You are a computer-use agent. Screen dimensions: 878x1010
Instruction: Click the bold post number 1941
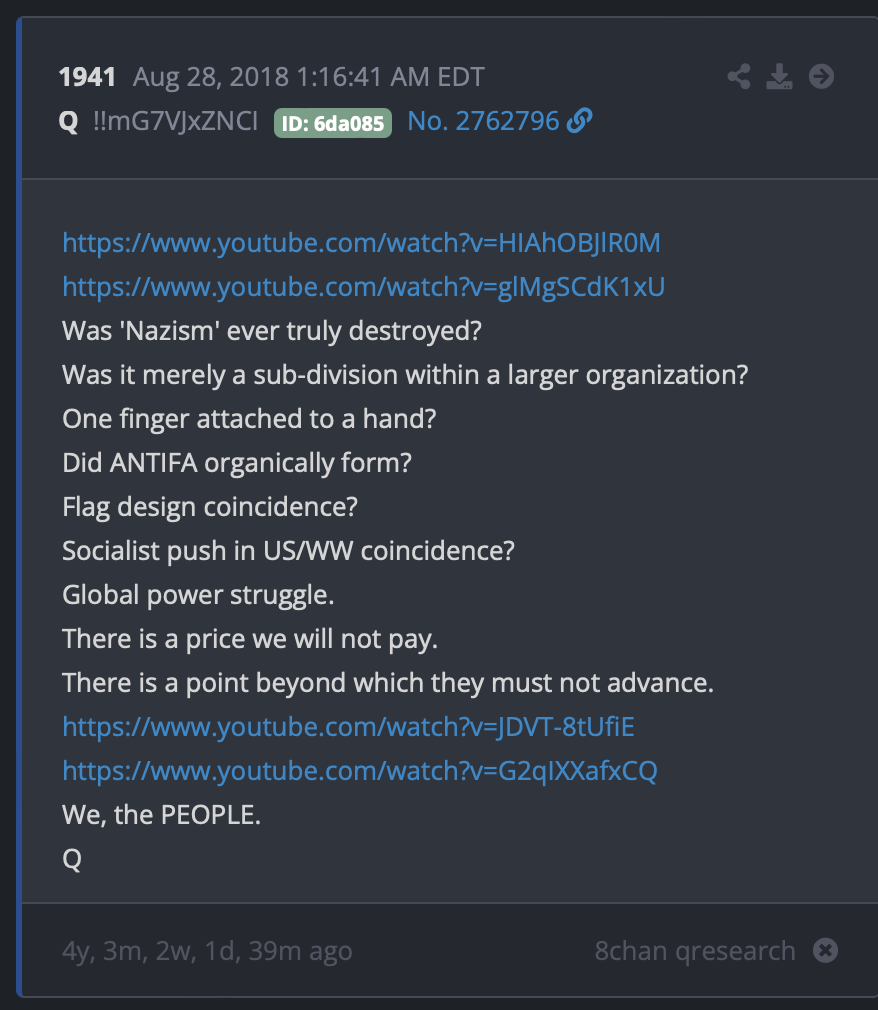tap(87, 77)
